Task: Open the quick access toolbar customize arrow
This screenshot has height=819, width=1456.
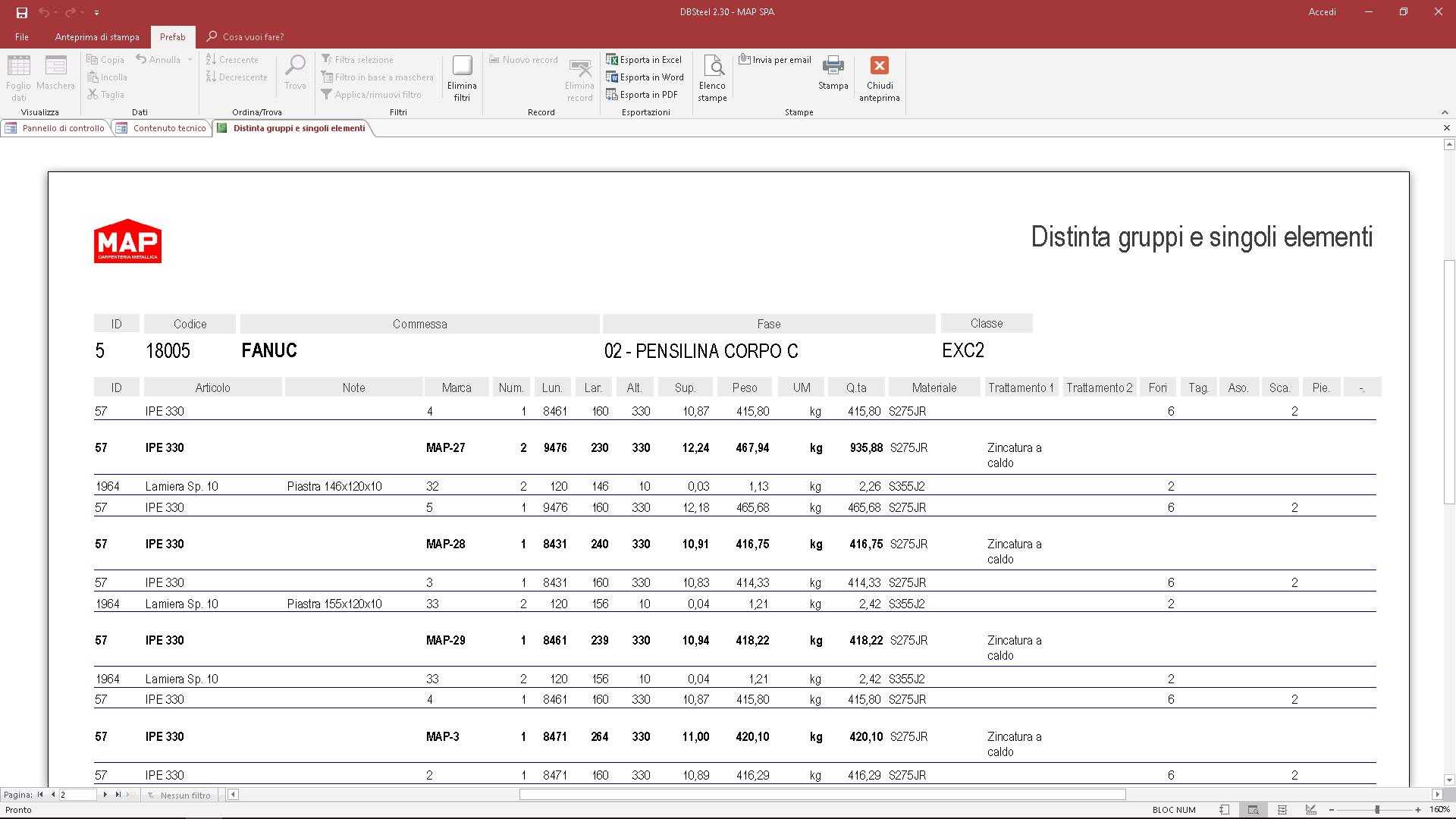Action: (x=96, y=13)
